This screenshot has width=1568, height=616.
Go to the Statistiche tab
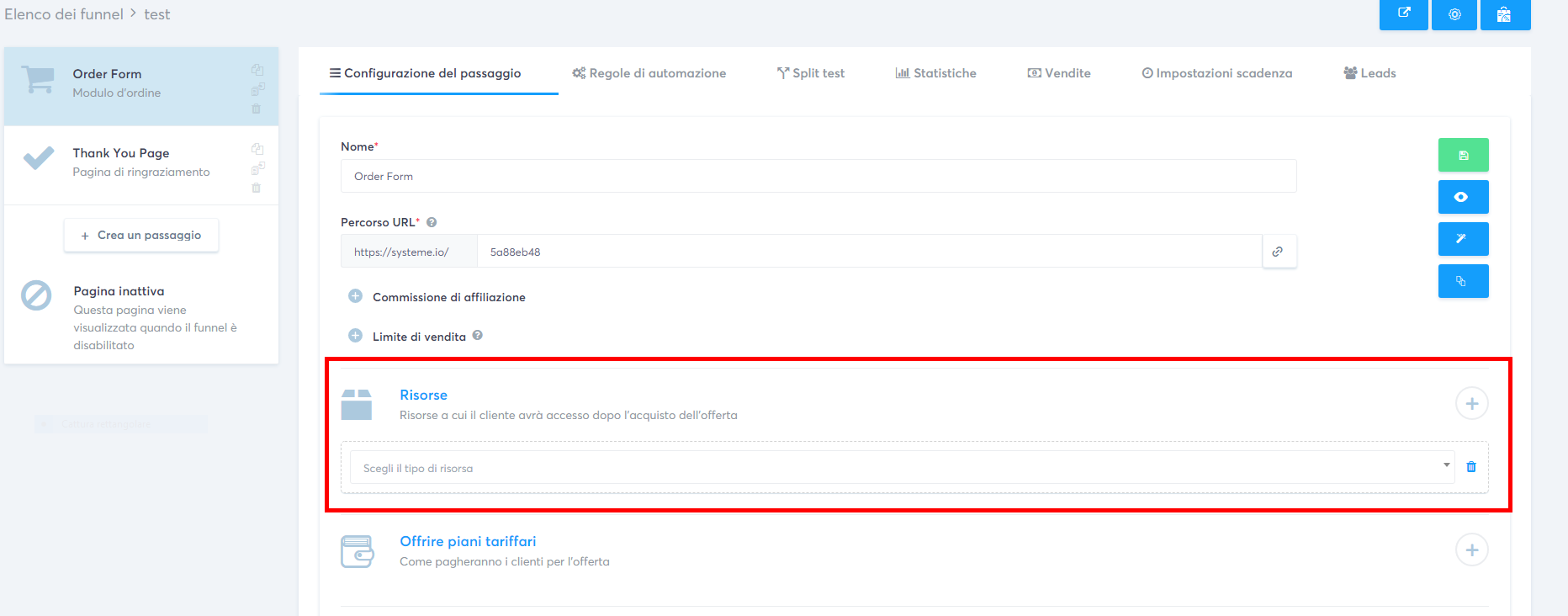pos(936,73)
